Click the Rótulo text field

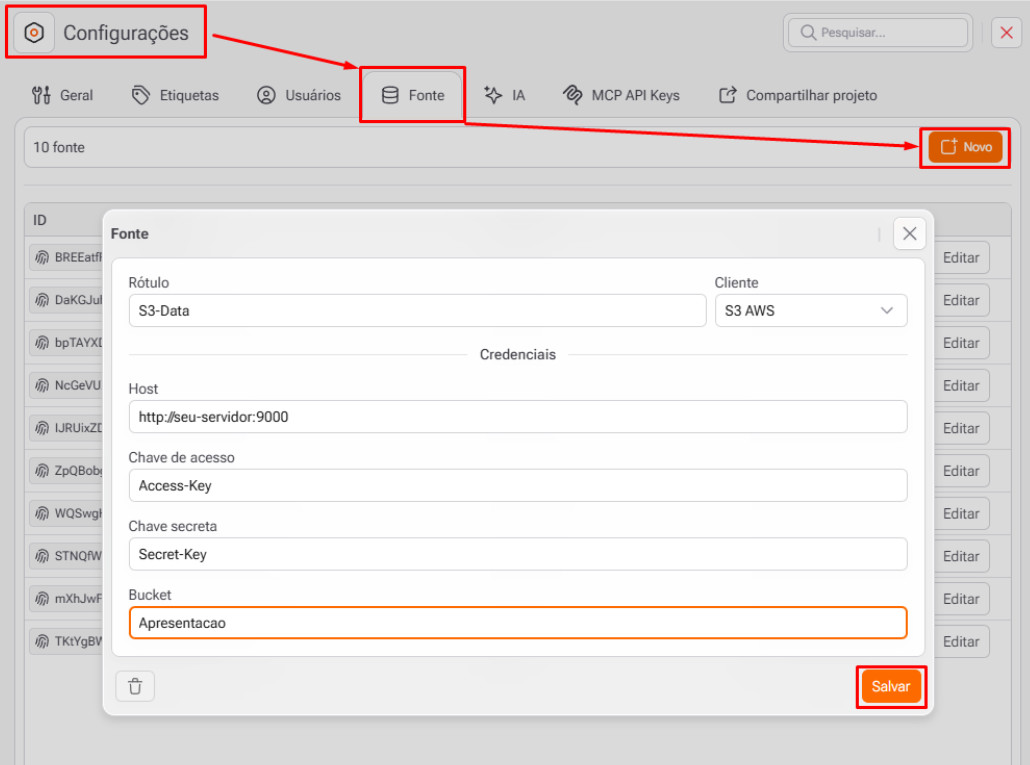tap(417, 311)
